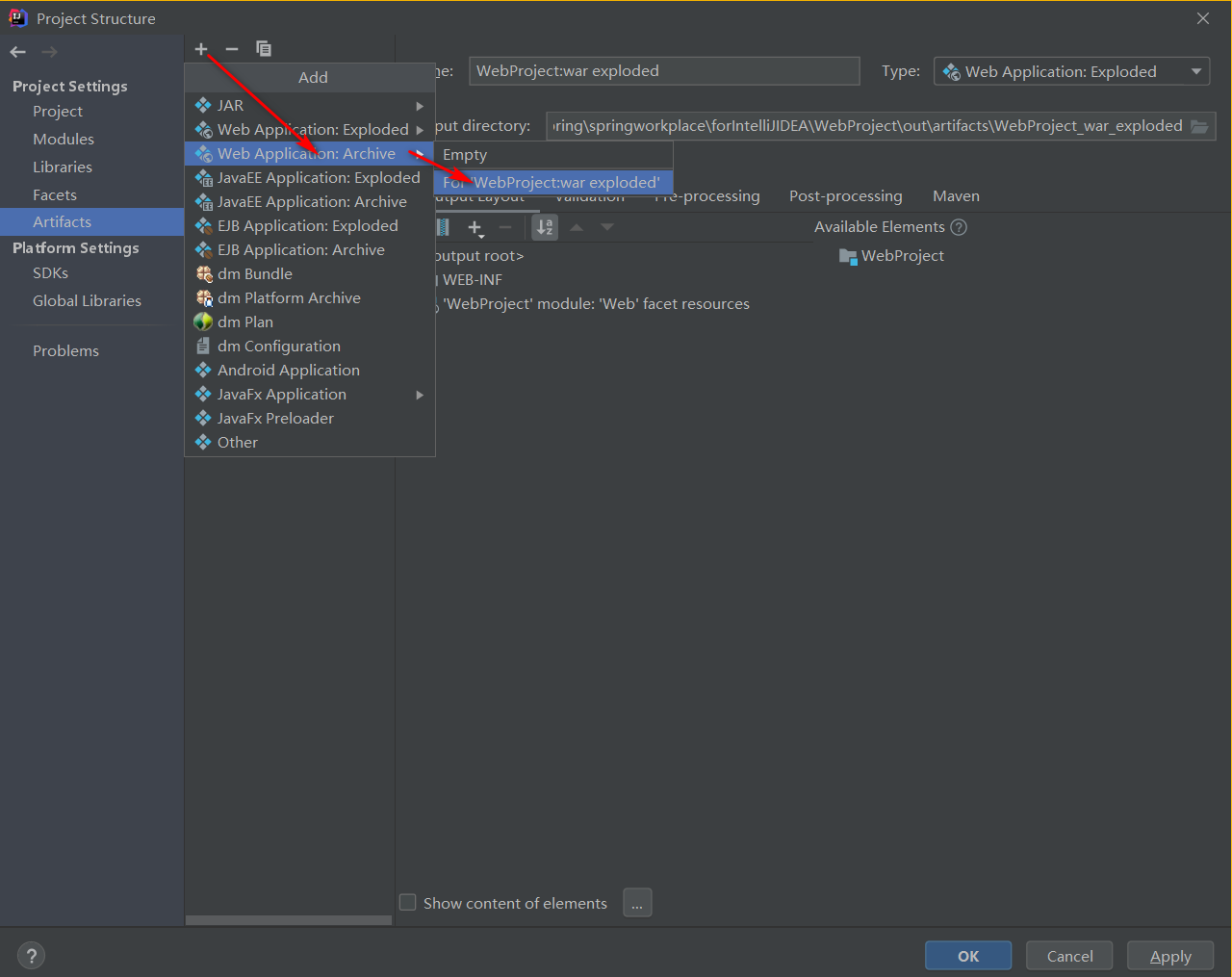Select JavaEE Application: Exploded entry
This screenshot has height=977, width=1232.
(309, 178)
